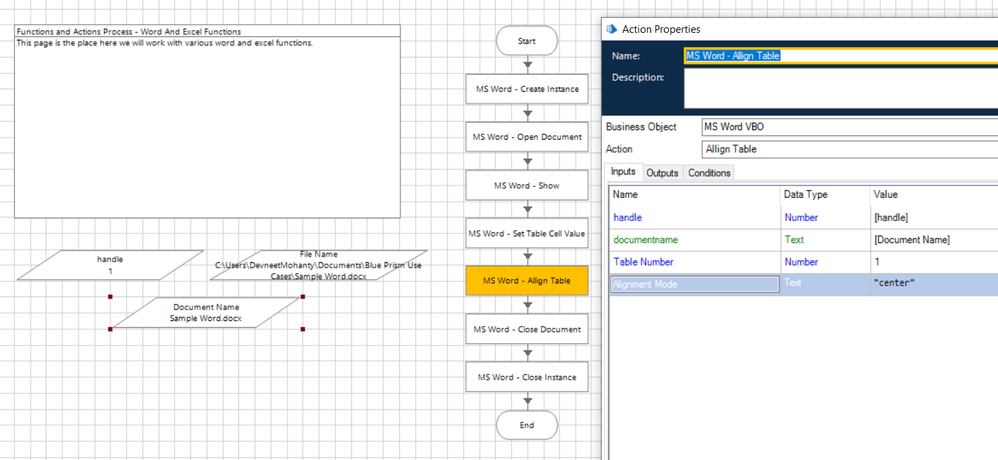Select the handle data item
The width and height of the screenshot is (998, 460).
pyautogui.click(x=110, y=265)
